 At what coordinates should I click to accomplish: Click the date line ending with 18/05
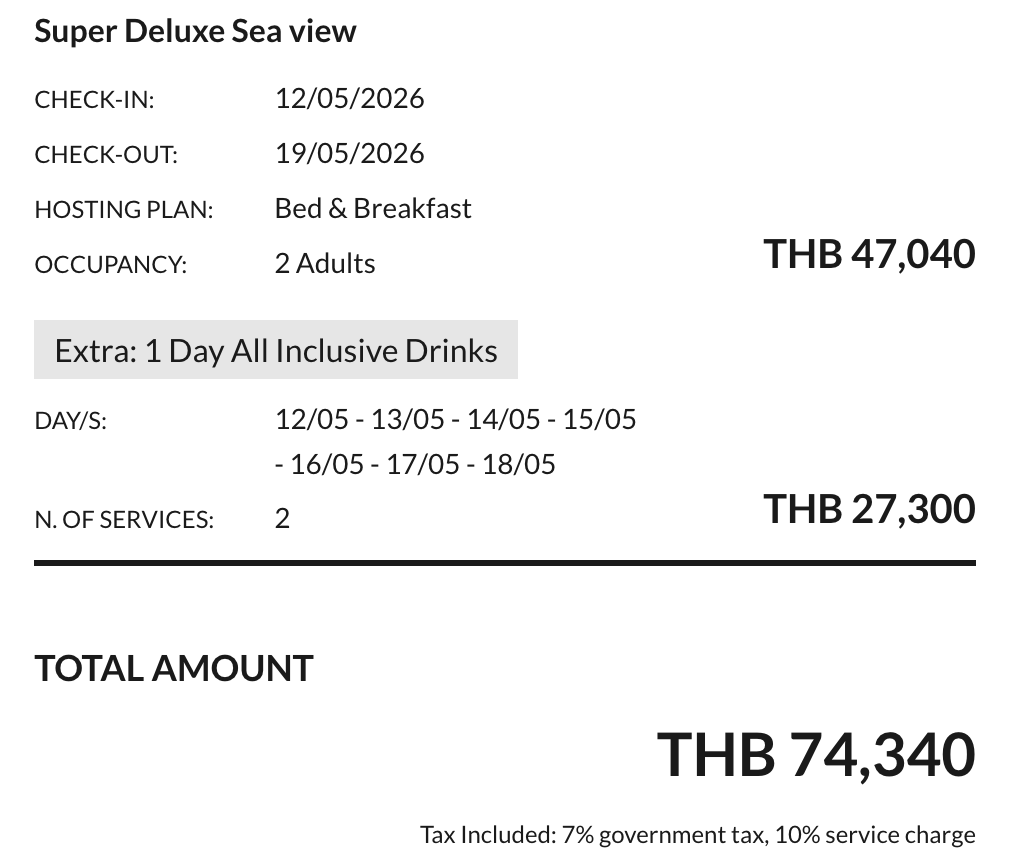[415, 464]
